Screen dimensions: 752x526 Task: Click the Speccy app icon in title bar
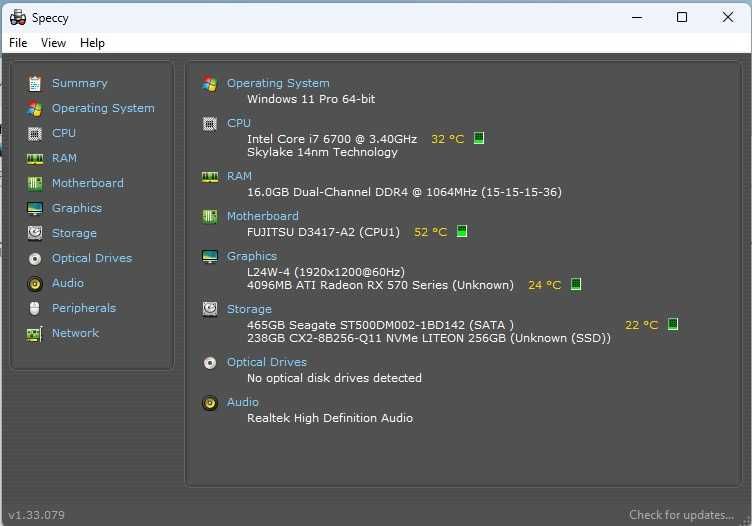pyautogui.click(x=18, y=17)
